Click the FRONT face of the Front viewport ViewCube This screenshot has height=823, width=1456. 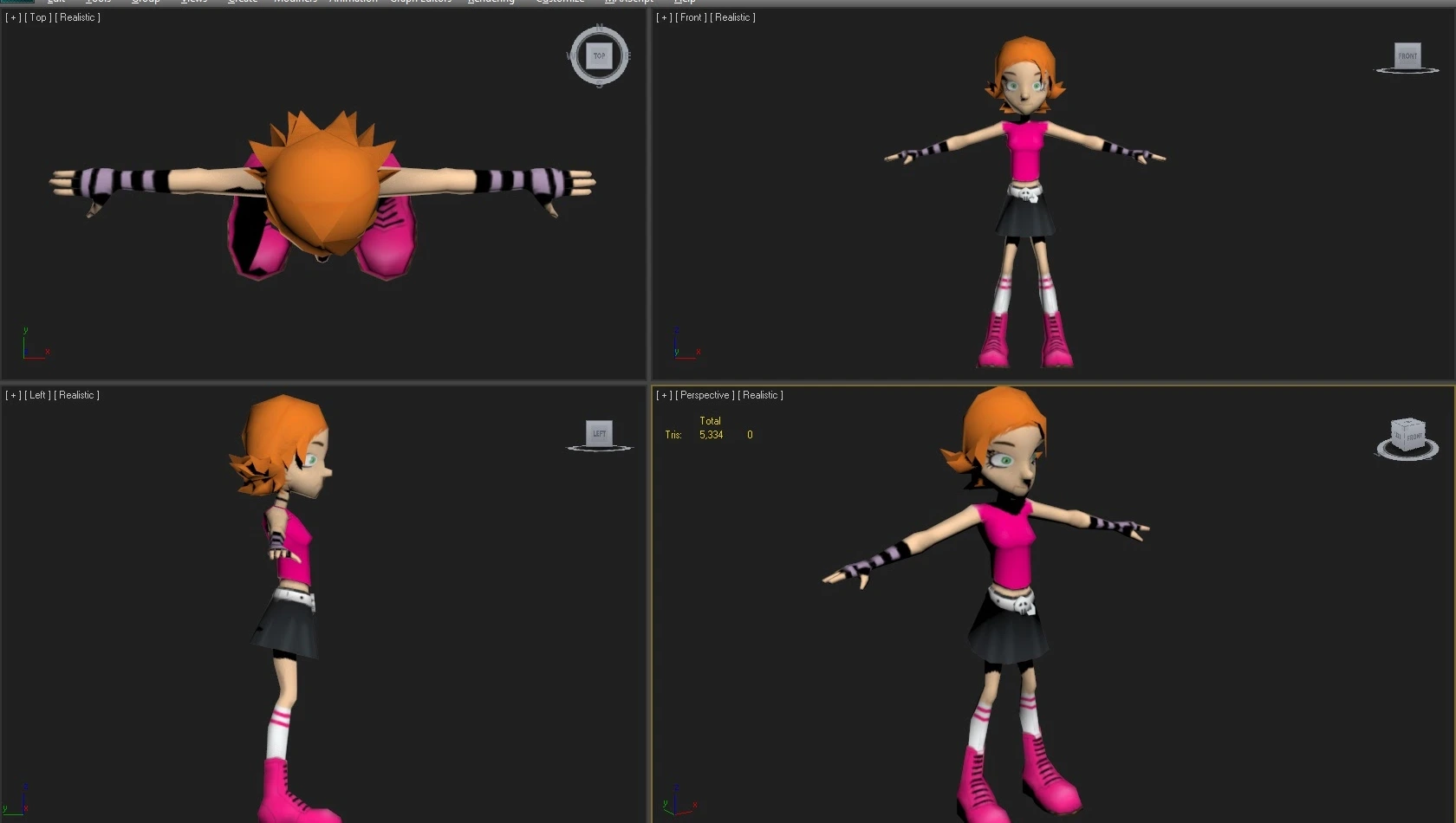(x=1407, y=55)
